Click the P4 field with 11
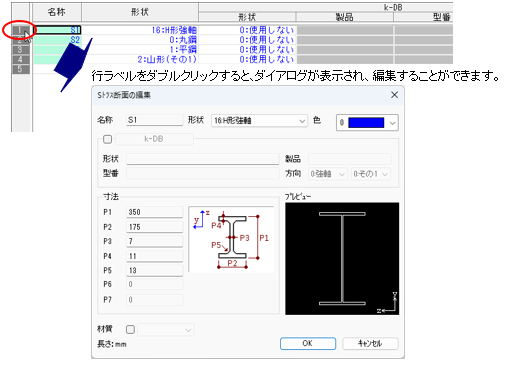 (x=155, y=256)
